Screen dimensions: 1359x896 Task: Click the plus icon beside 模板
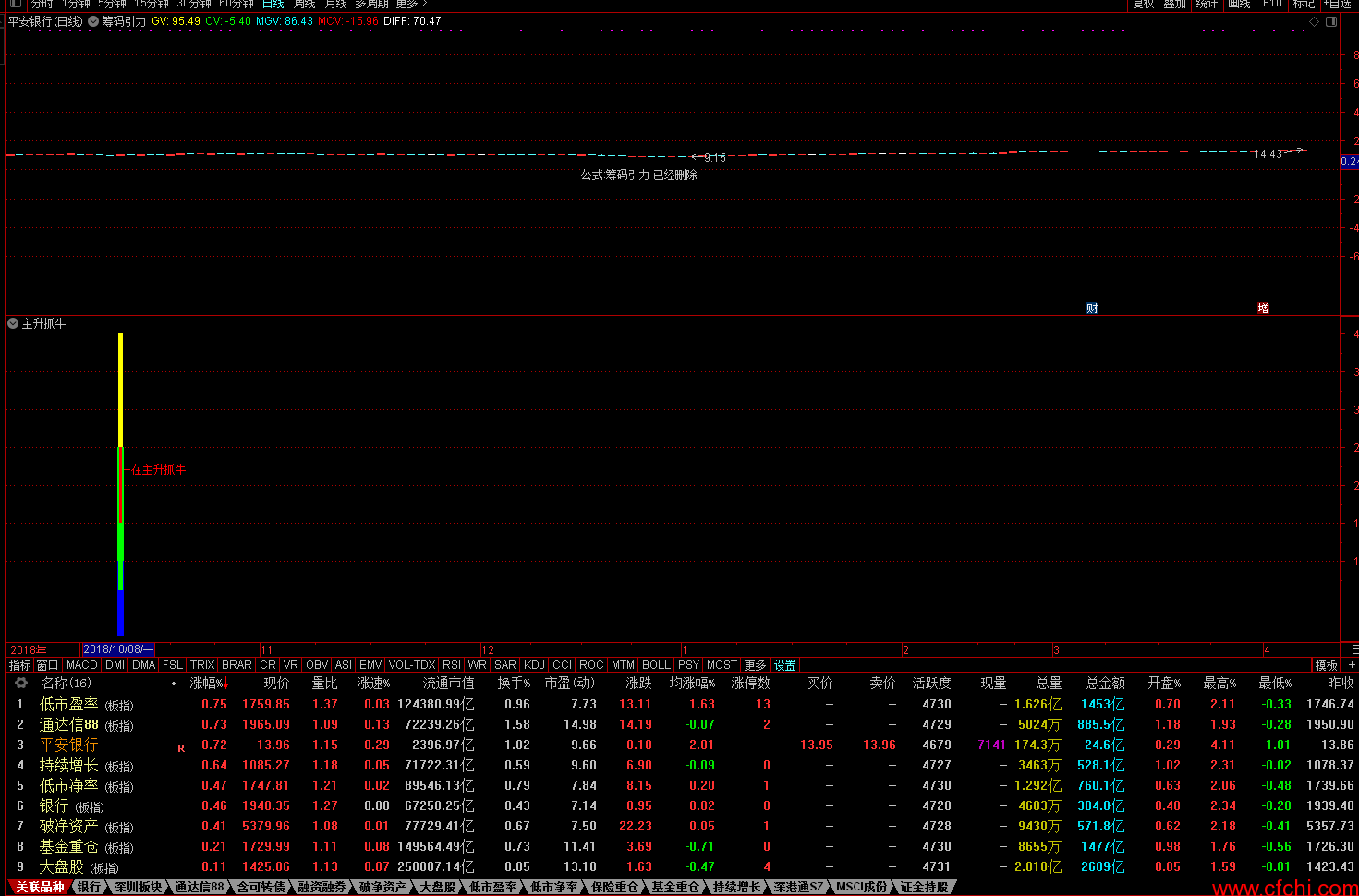(1352, 665)
